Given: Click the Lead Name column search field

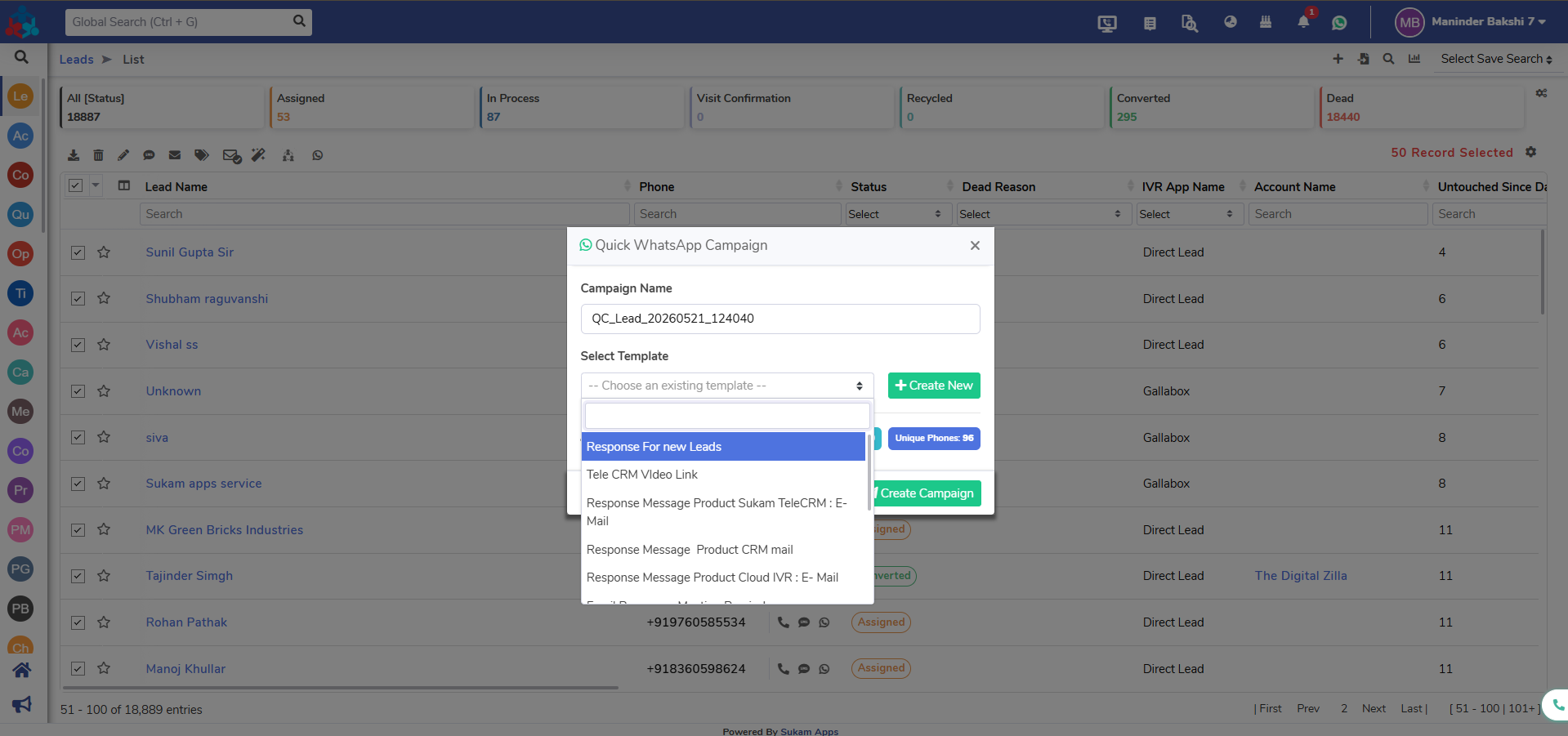Looking at the screenshot, I should (x=384, y=214).
